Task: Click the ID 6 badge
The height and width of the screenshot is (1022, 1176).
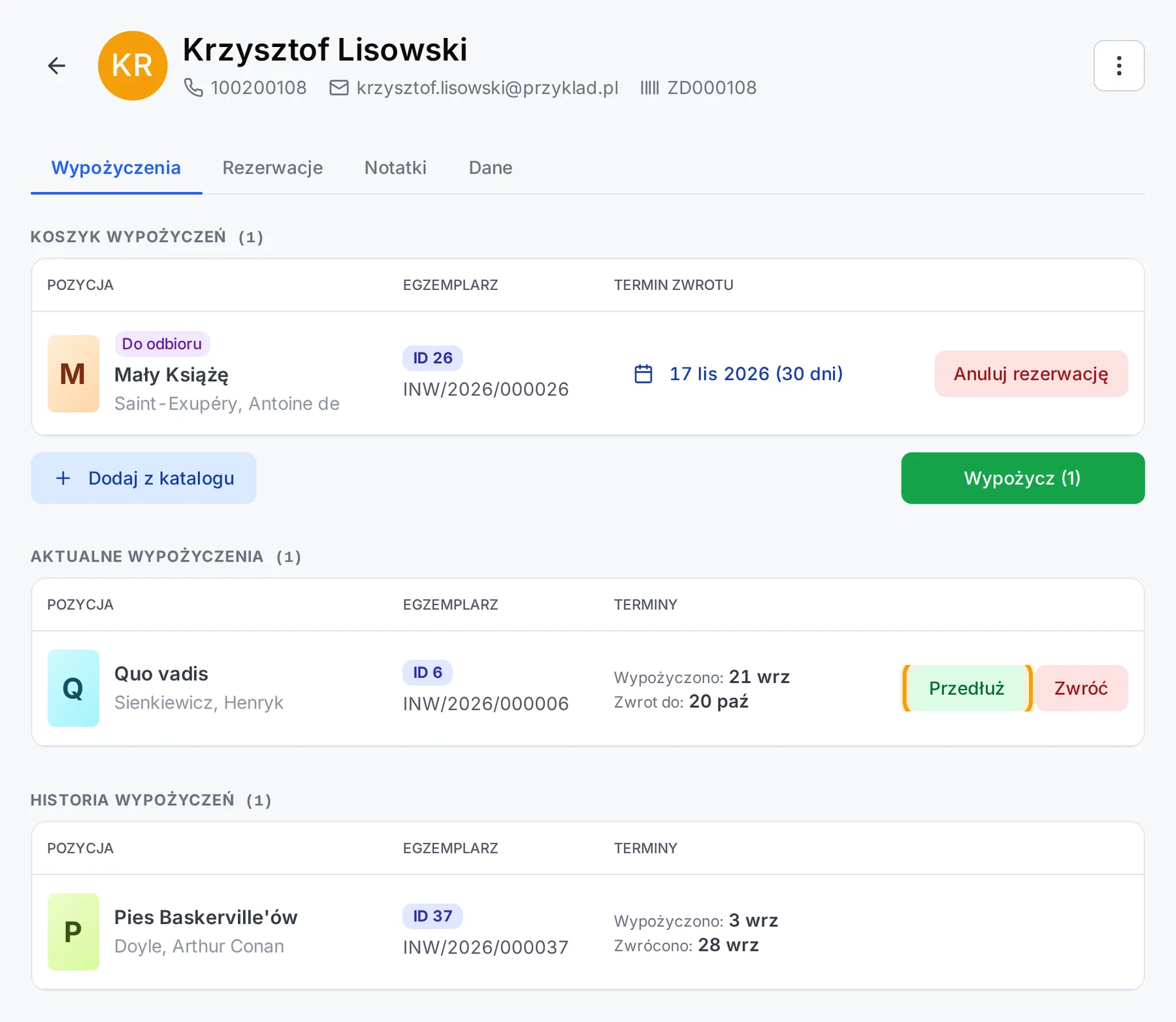Action: pos(427,672)
